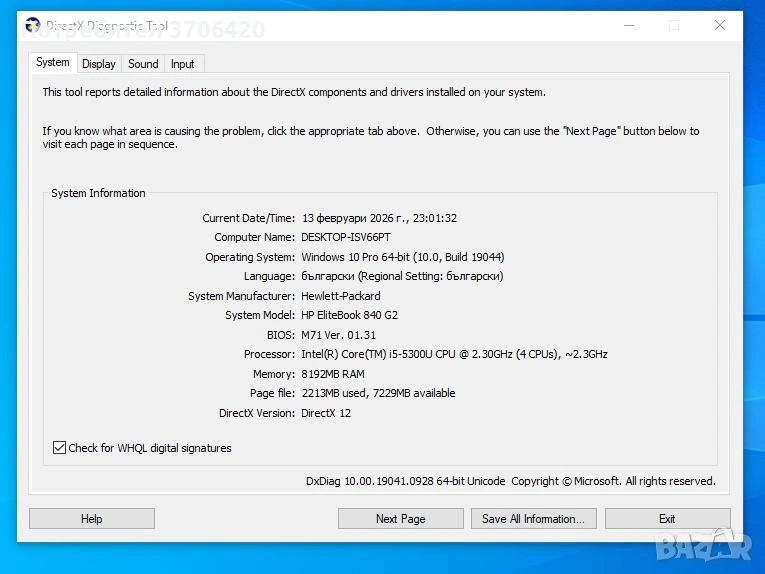This screenshot has height=574, width=765.
Task: Click the HP EliteBook 840 G2 model text
Action: click(349, 316)
